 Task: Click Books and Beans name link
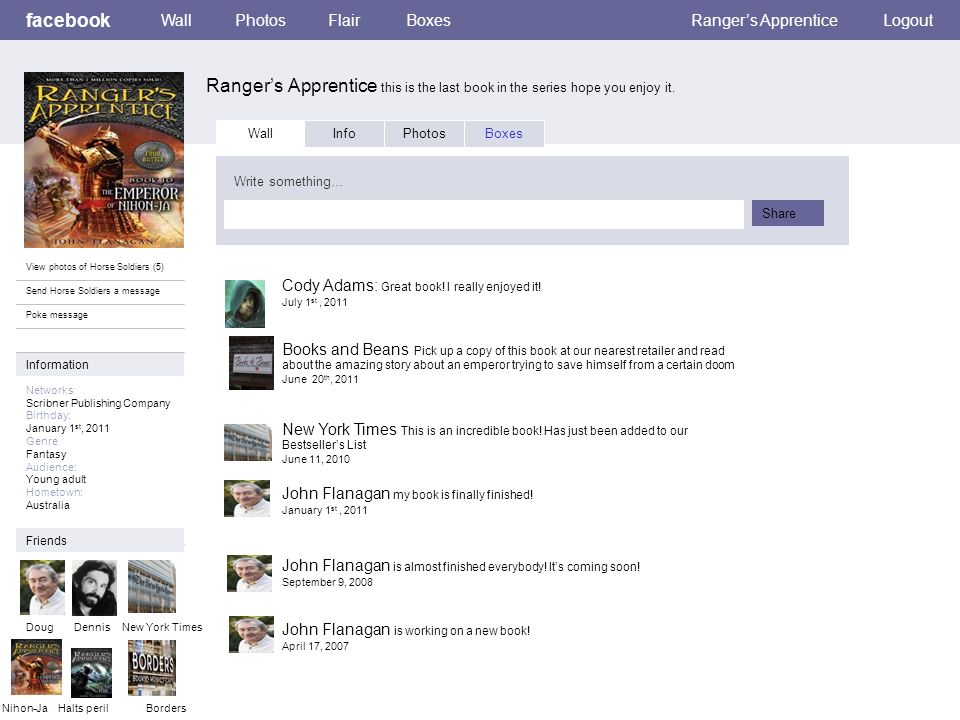[345, 349]
